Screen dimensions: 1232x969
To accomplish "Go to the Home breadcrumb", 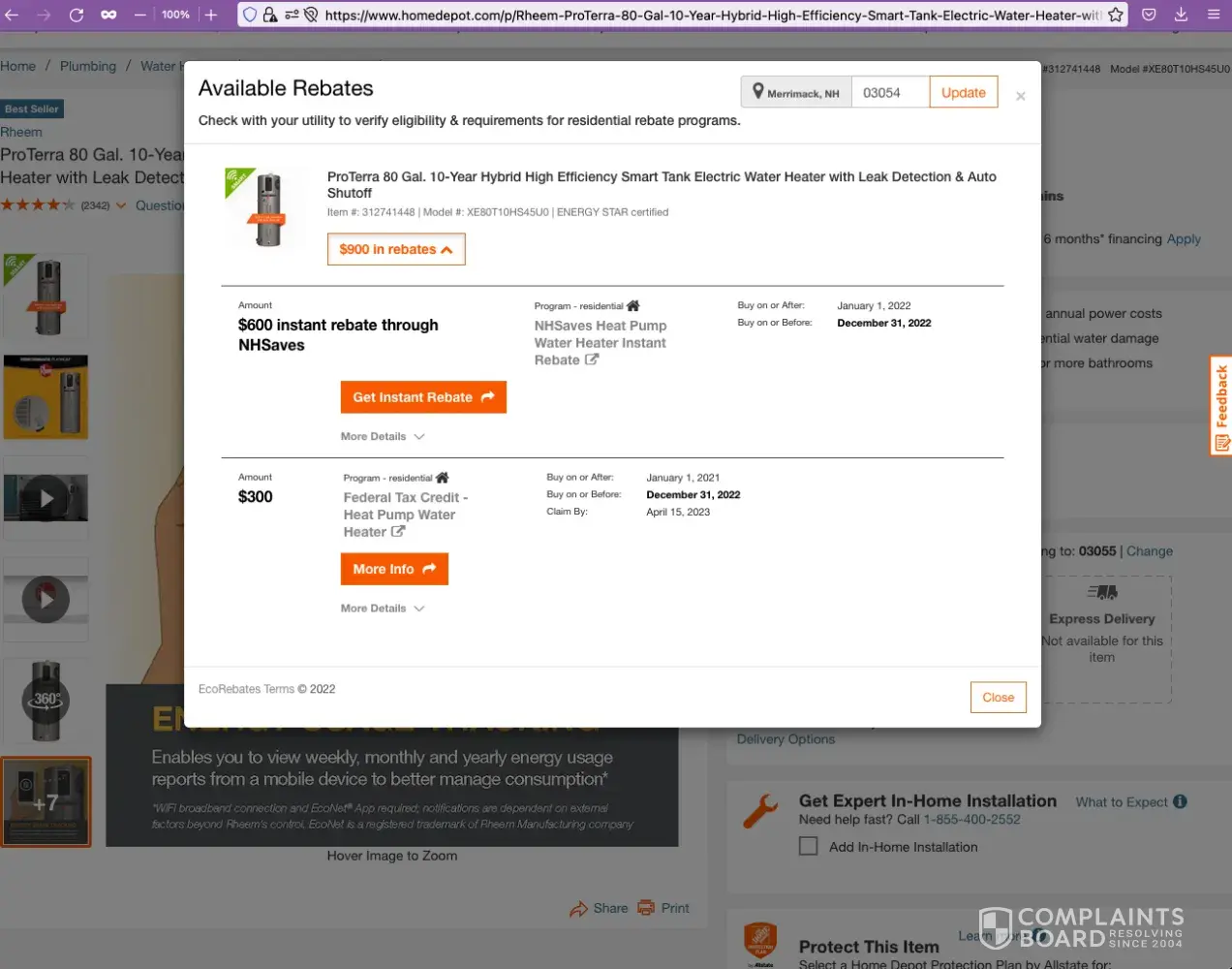I will [17, 66].
